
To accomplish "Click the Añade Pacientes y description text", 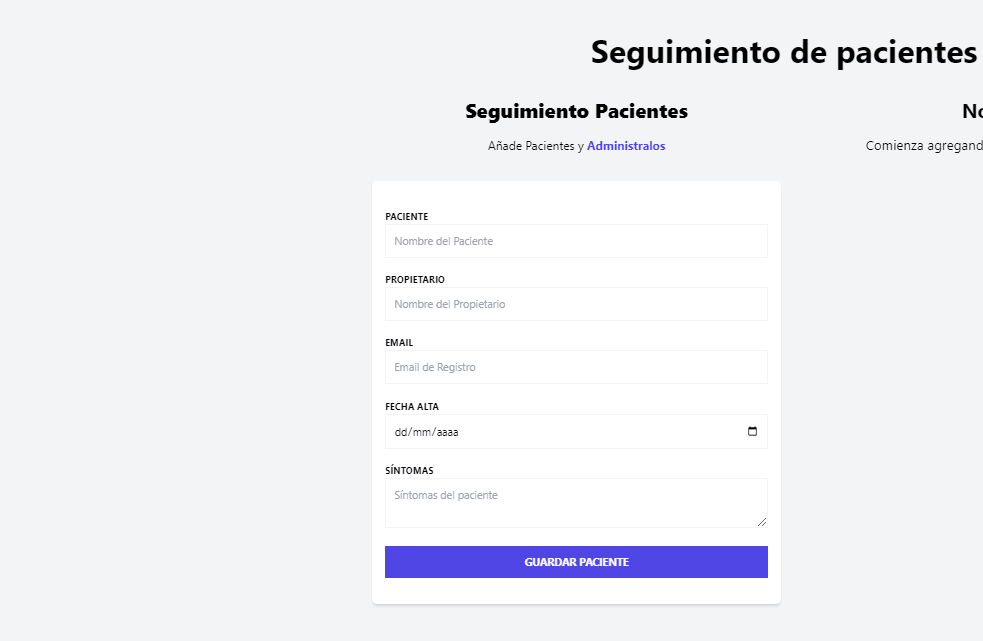I will tap(535, 146).
